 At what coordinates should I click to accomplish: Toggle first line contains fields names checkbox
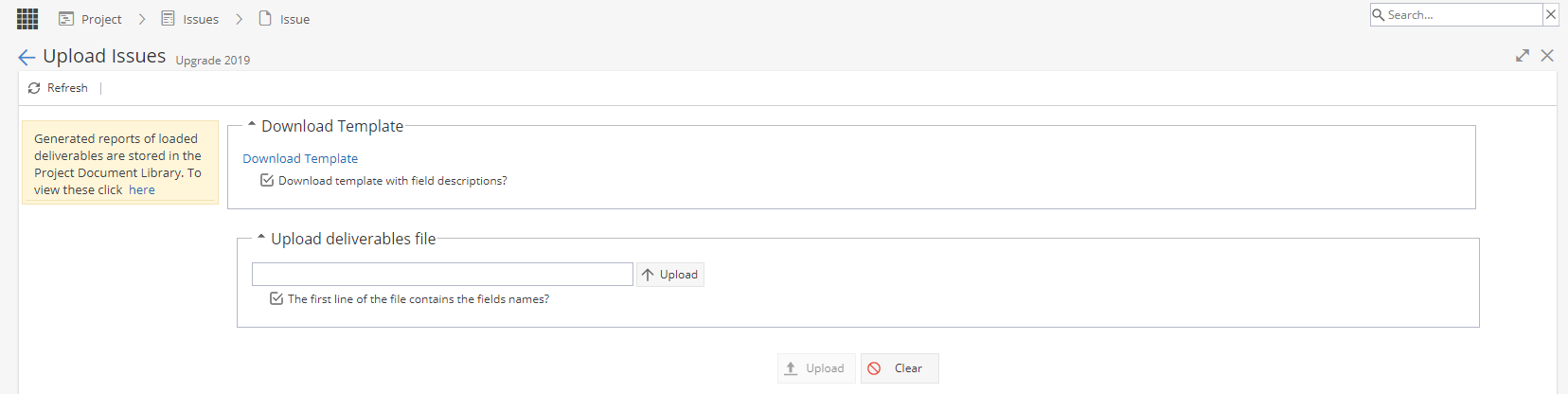(x=276, y=298)
